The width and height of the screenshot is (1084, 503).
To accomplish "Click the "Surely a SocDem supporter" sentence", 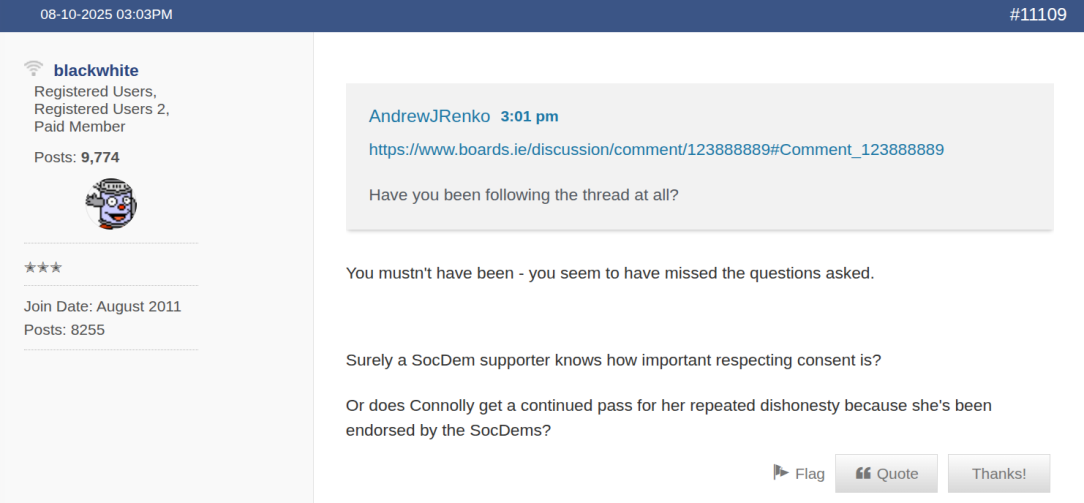I will tap(613, 360).
